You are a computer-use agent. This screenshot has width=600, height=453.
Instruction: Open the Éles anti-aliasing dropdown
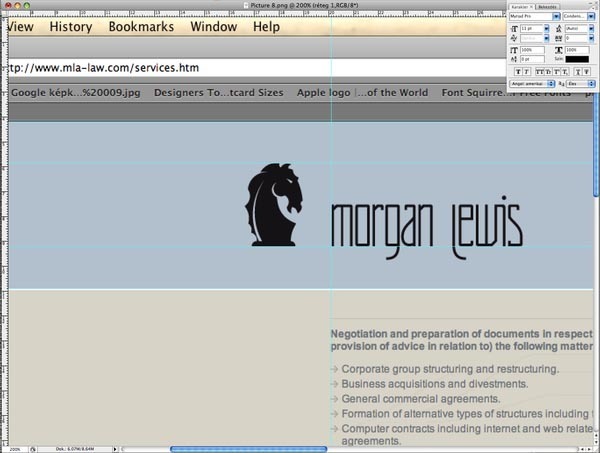581,84
